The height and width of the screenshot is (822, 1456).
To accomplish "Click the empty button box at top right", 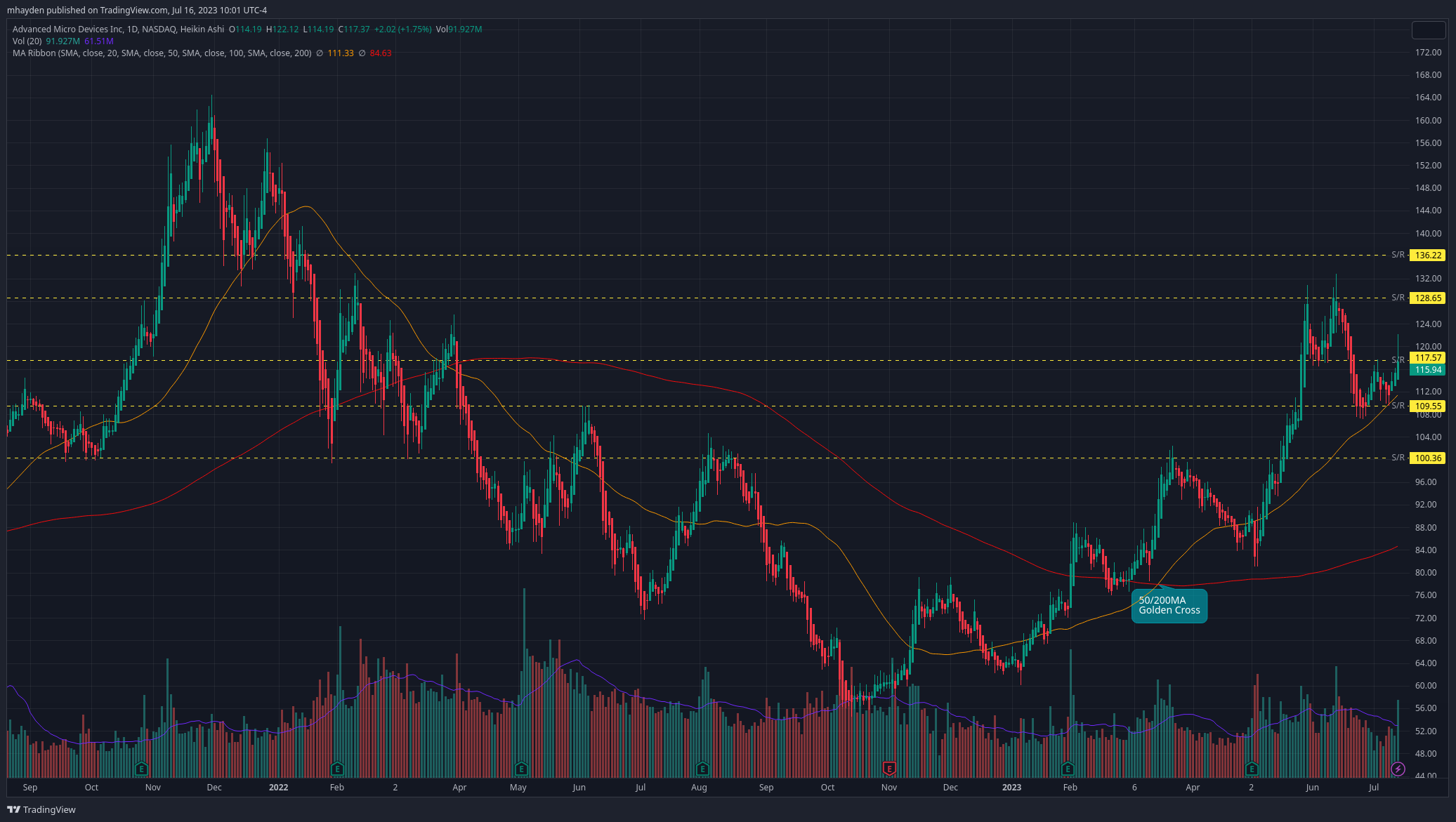I will pos(1429,30).
